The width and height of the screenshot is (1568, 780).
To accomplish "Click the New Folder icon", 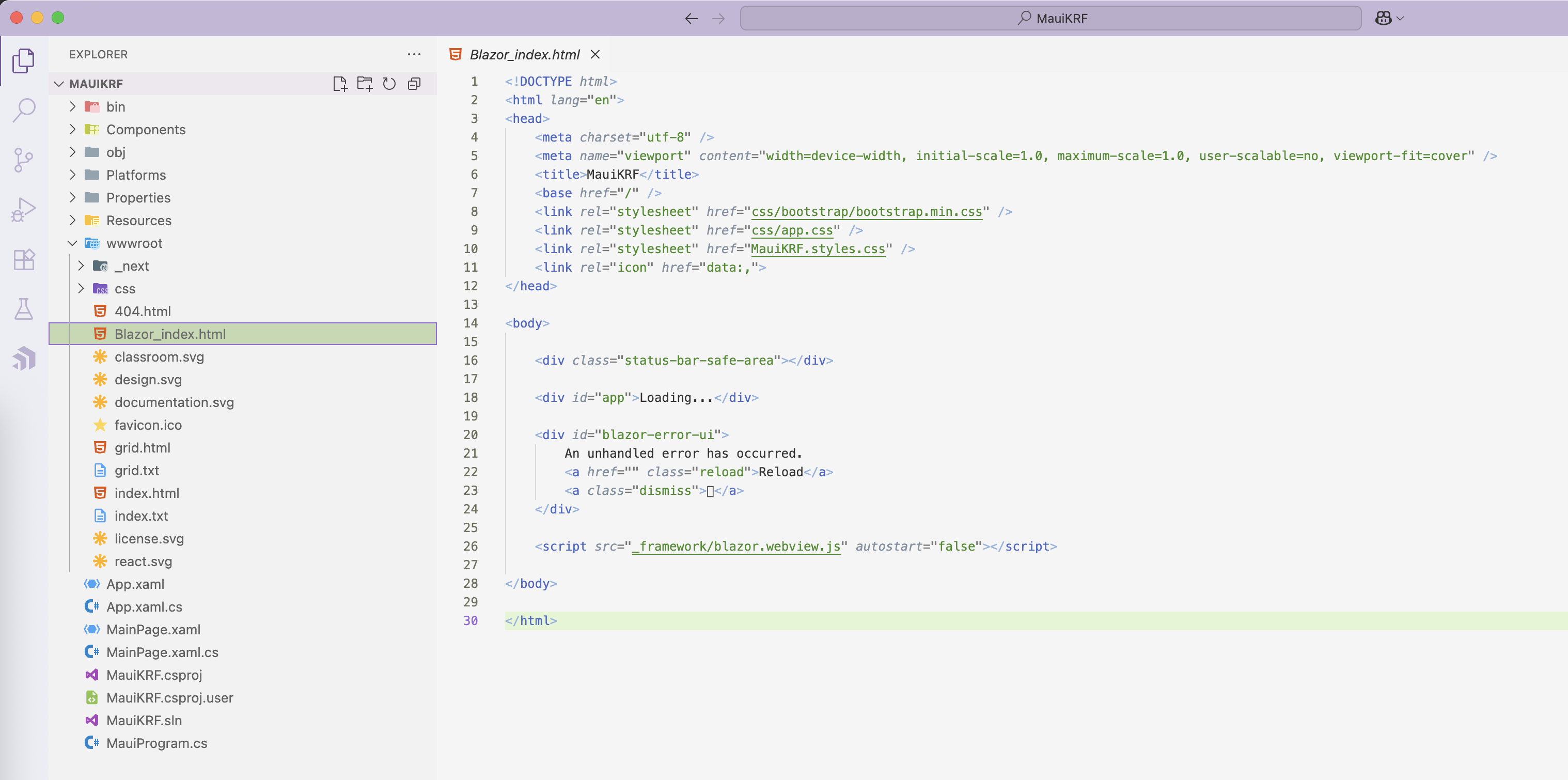I will point(365,83).
